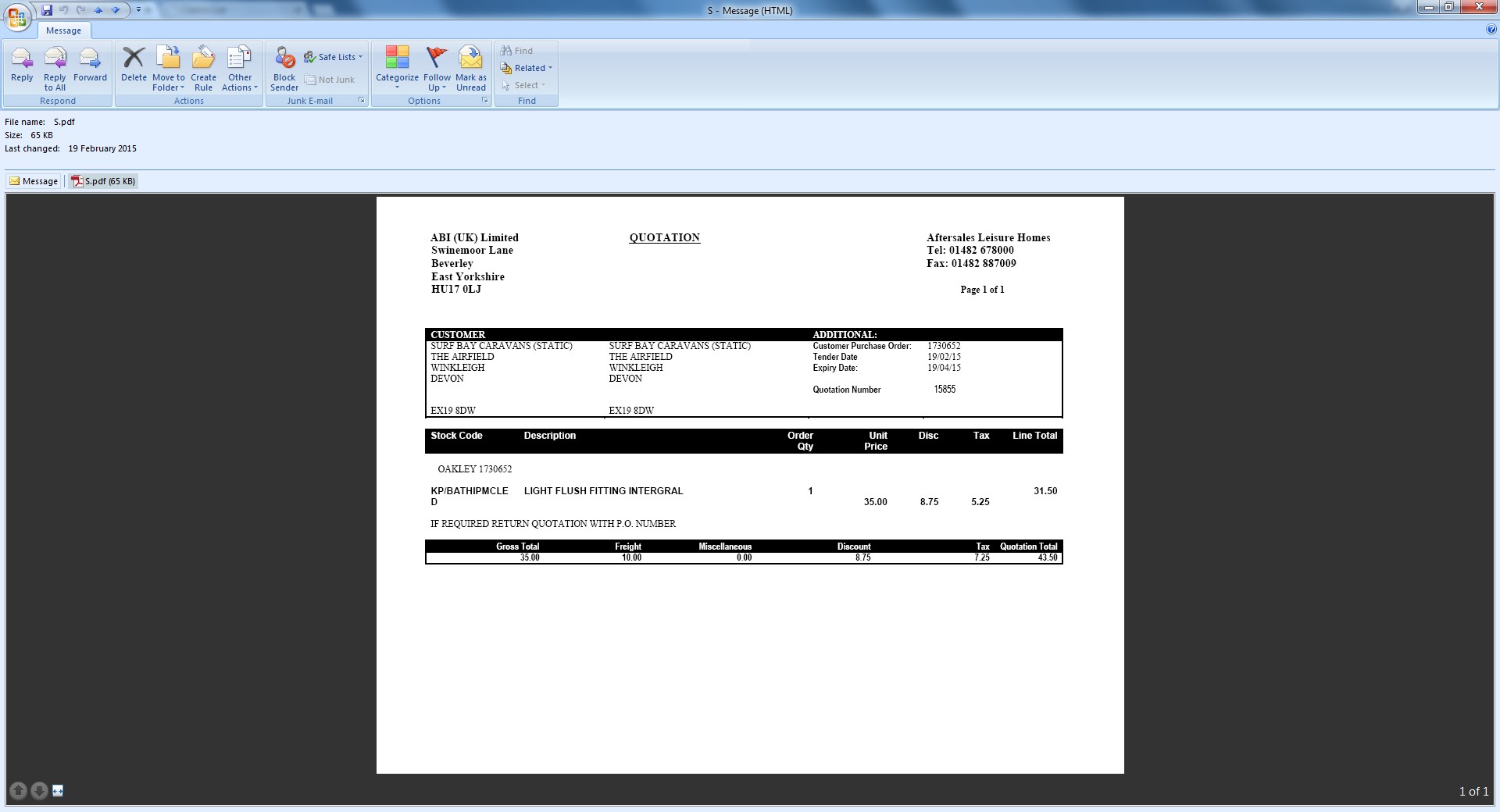Select the S.pdf (65 KB) attachment
The image size is (1500, 812).
pyautogui.click(x=103, y=181)
